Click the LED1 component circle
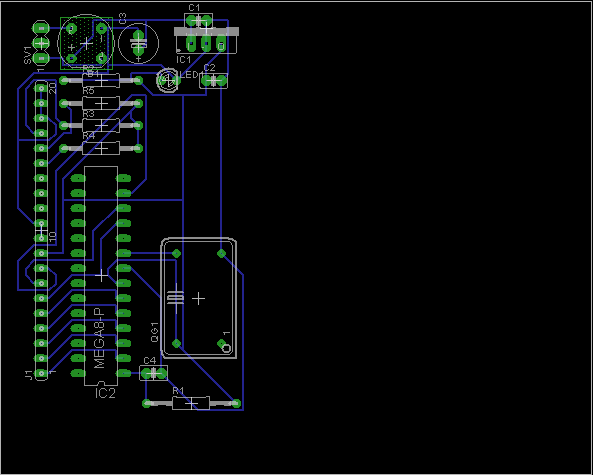 pos(167,80)
